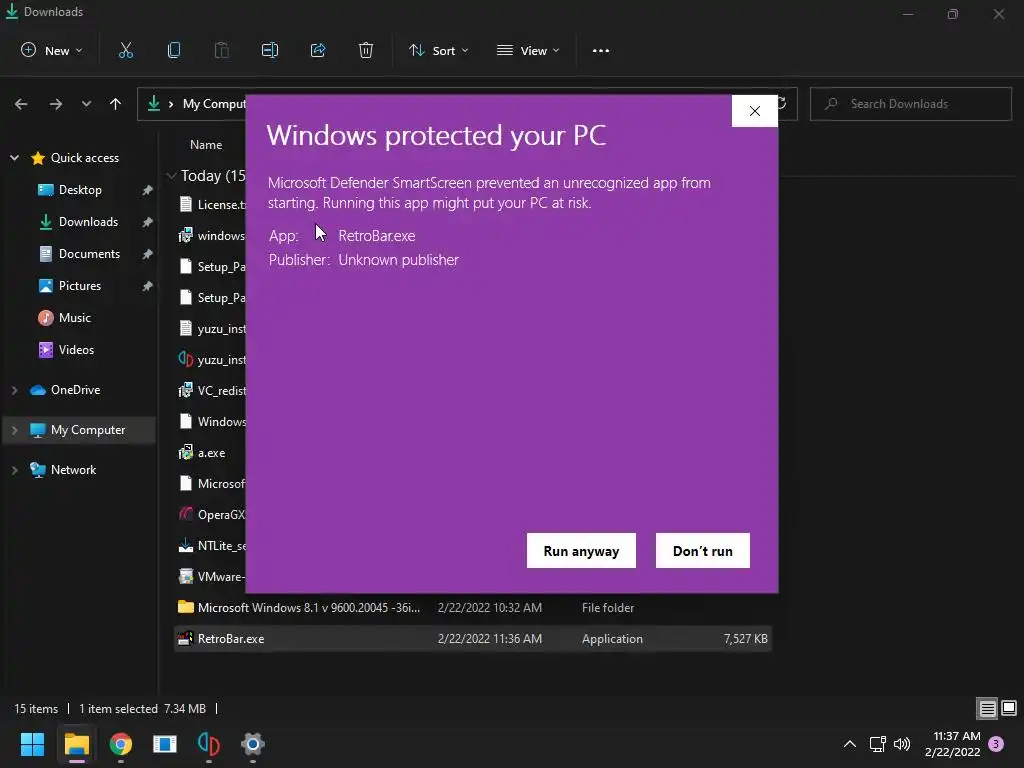The image size is (1024, 768).
Task: Collapse the Today file group
Action: tap(172, 176)
